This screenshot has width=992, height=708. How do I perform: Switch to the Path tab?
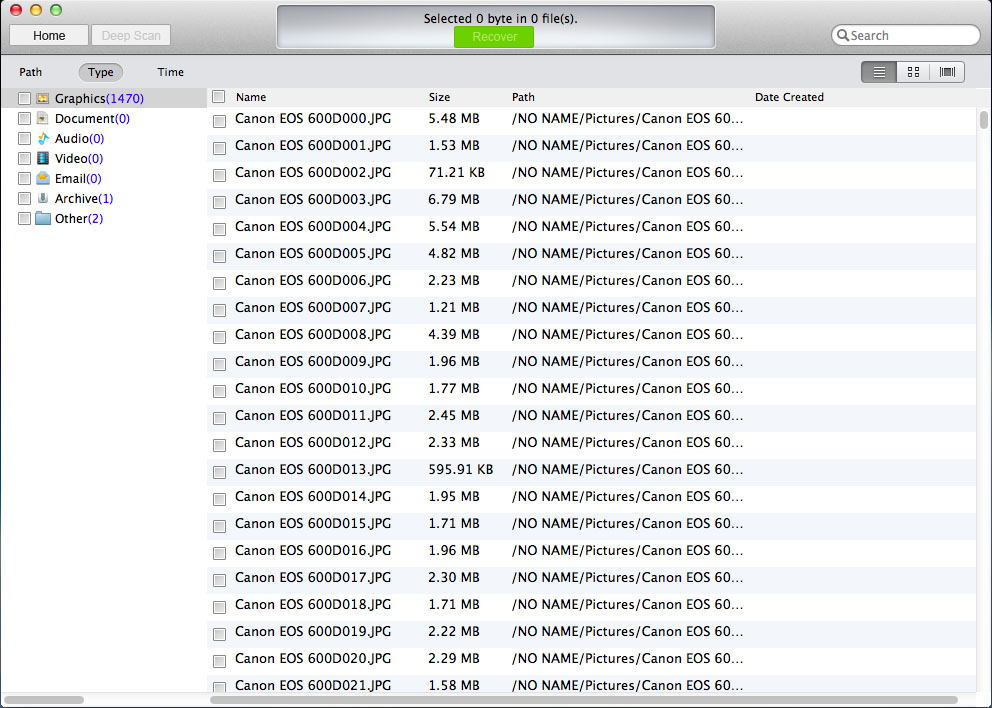[30, 72]
